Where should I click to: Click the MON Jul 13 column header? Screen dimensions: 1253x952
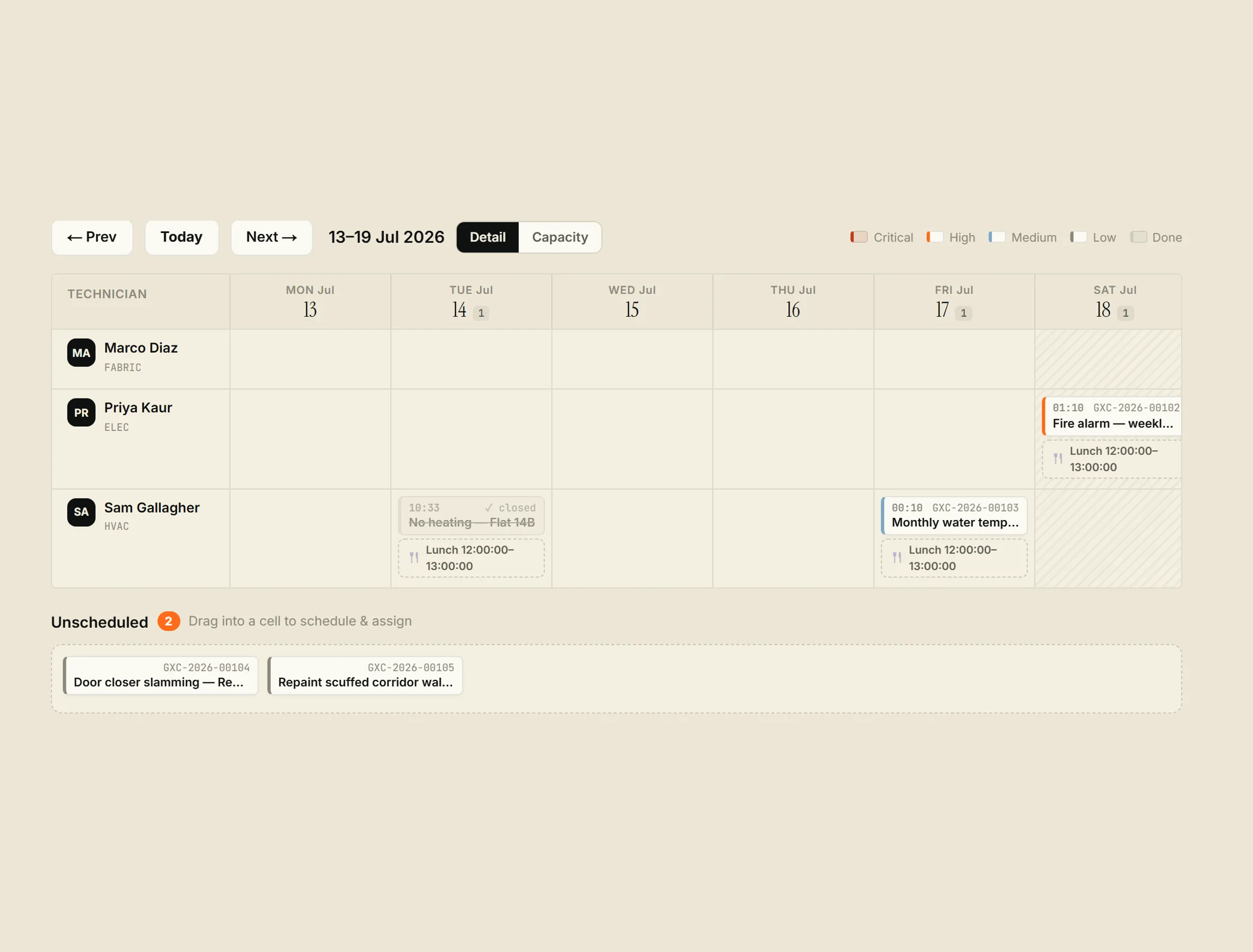point(310,301)
